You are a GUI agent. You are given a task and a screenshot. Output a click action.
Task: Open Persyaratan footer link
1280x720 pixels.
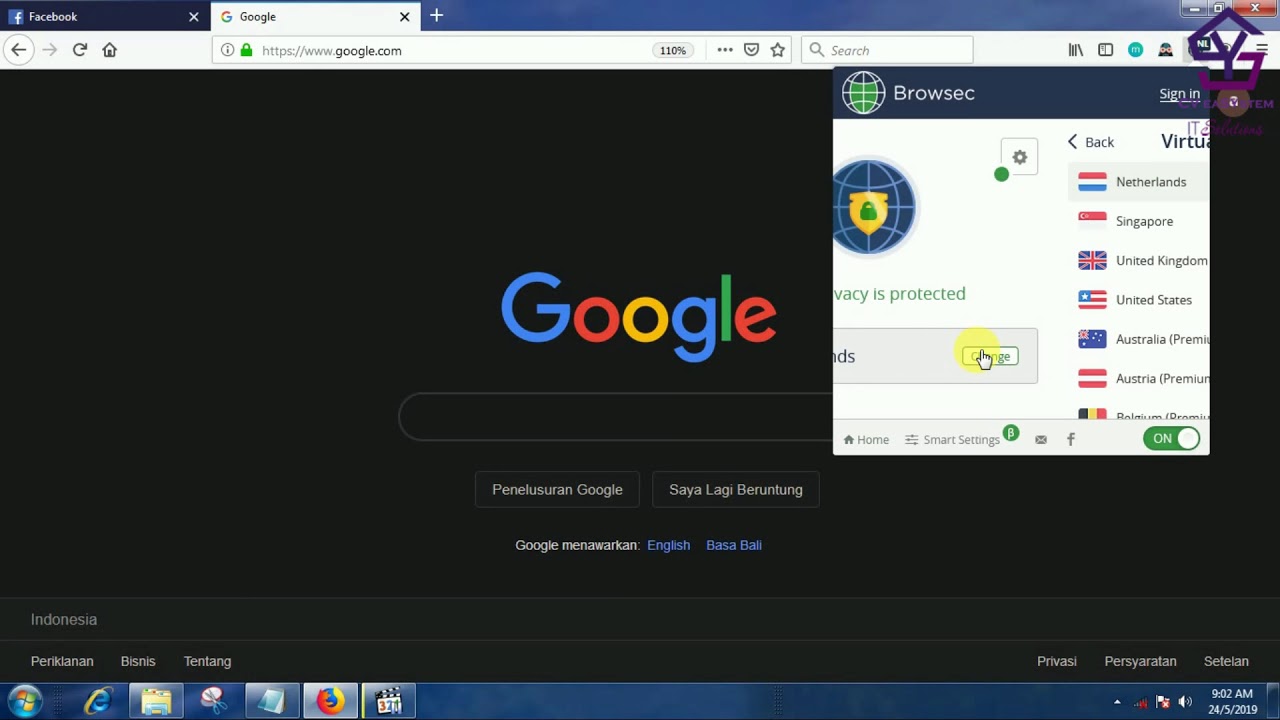coord(1140,661)
